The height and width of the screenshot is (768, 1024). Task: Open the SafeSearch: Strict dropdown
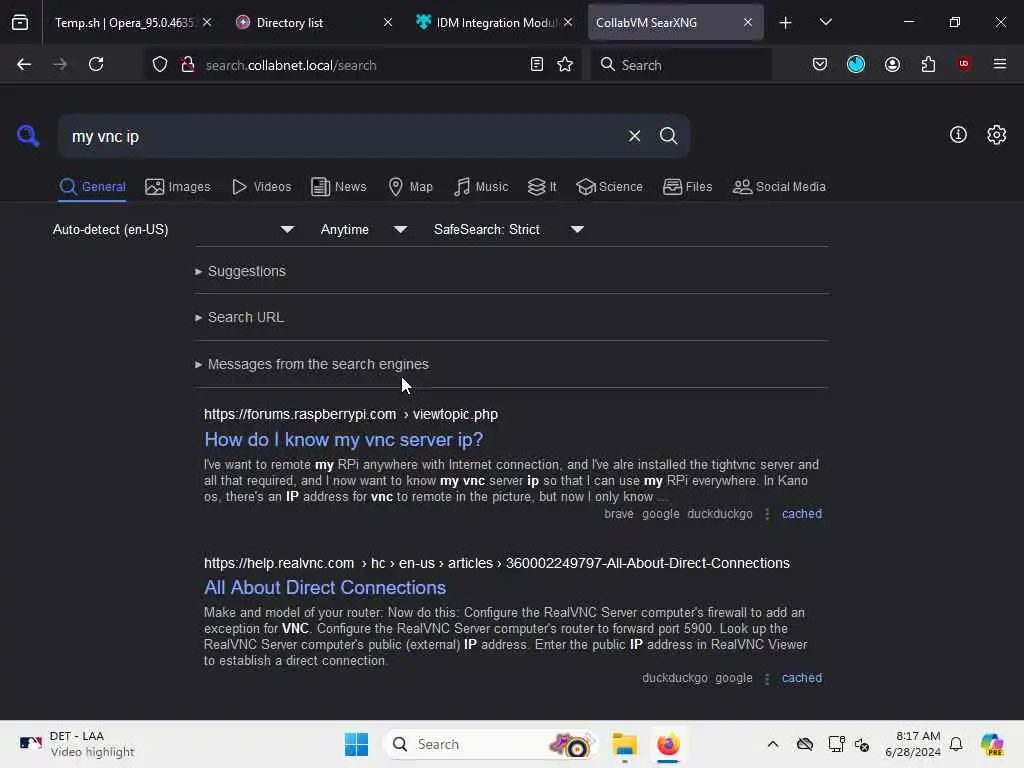[x=508, y=229]
